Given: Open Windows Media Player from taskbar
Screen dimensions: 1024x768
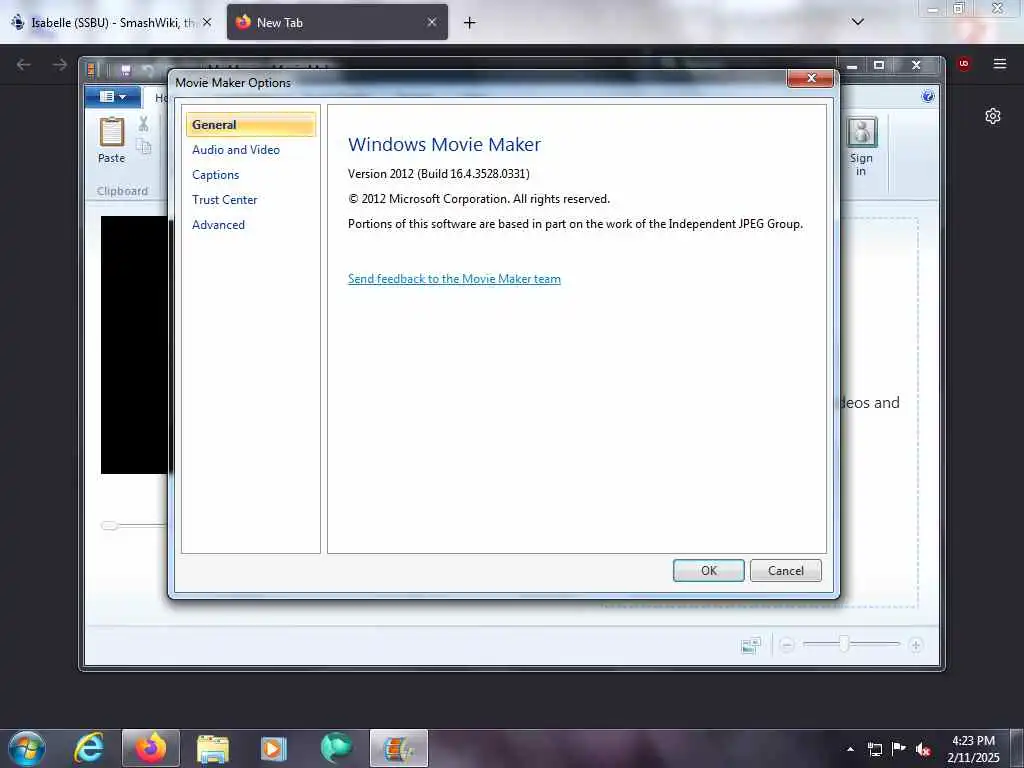Looking at the screenshot, I should [x=274, y=748].
